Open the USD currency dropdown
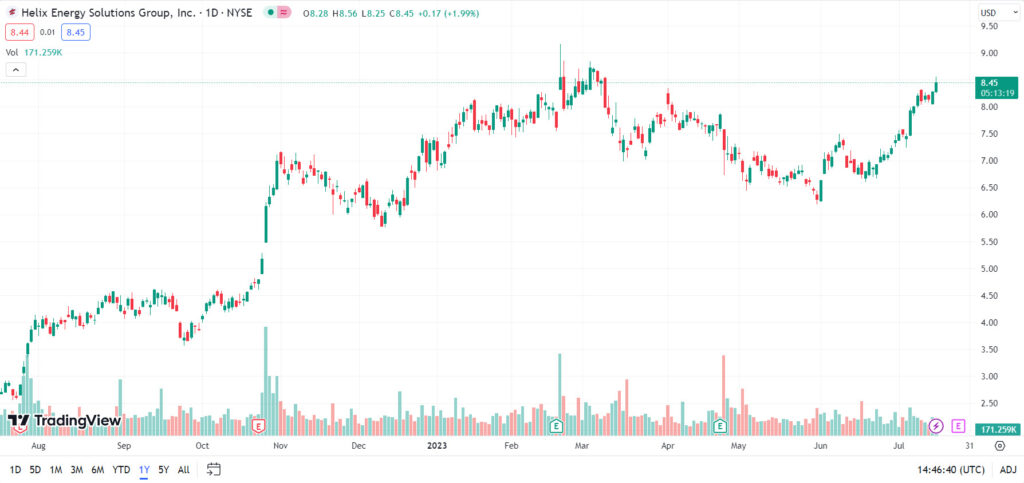Image resolution: width=1024 pixels, height=483 pixels. click(997, 12)
